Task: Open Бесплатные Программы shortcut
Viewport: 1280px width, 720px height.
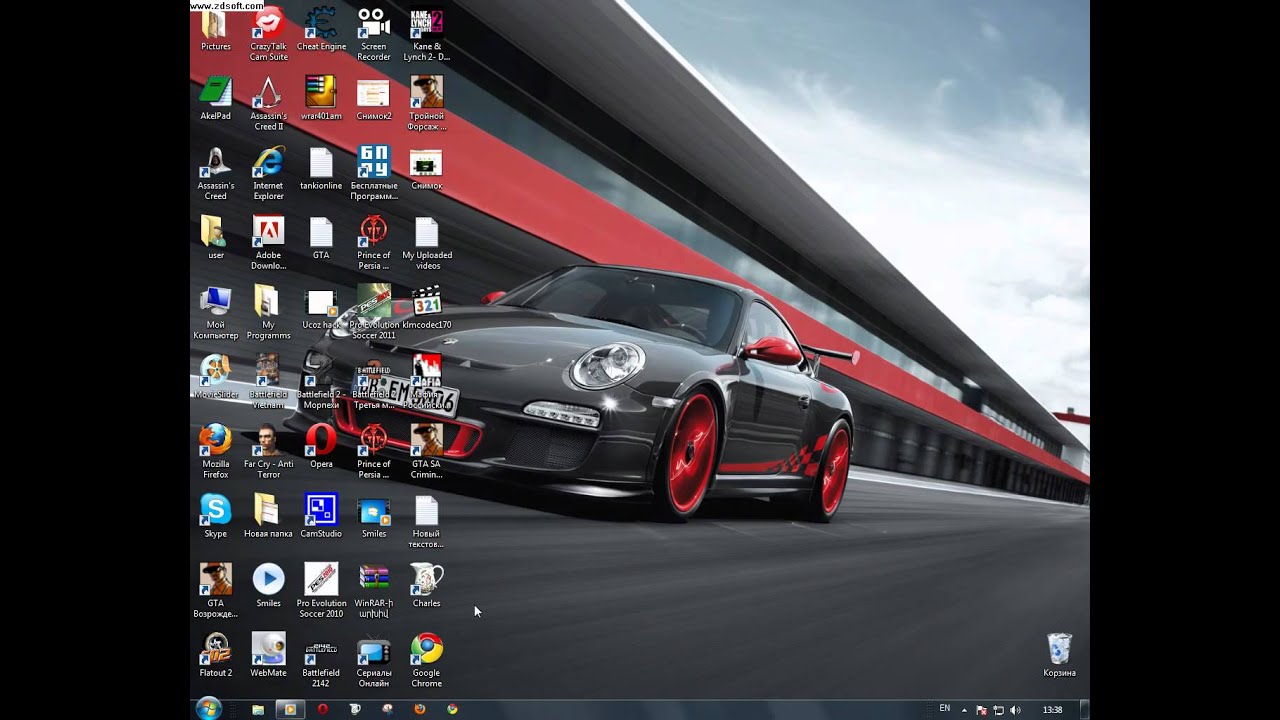Action: [373, 174]
